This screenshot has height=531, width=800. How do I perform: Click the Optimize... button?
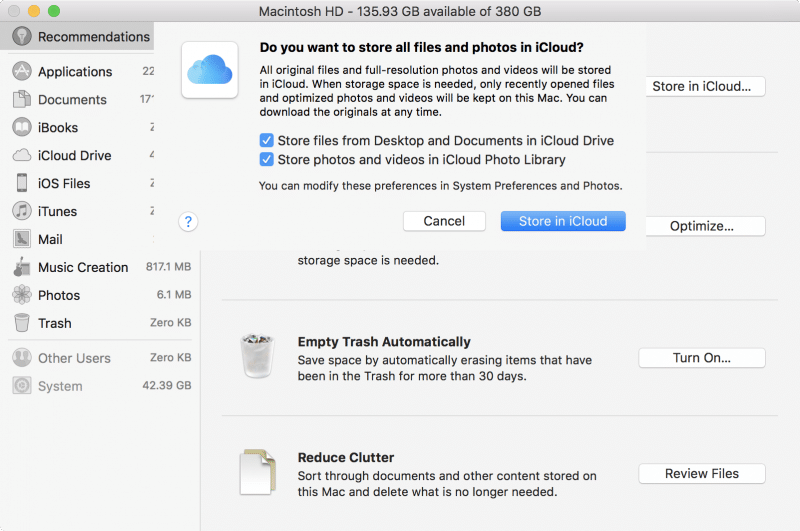pos(705,226)
